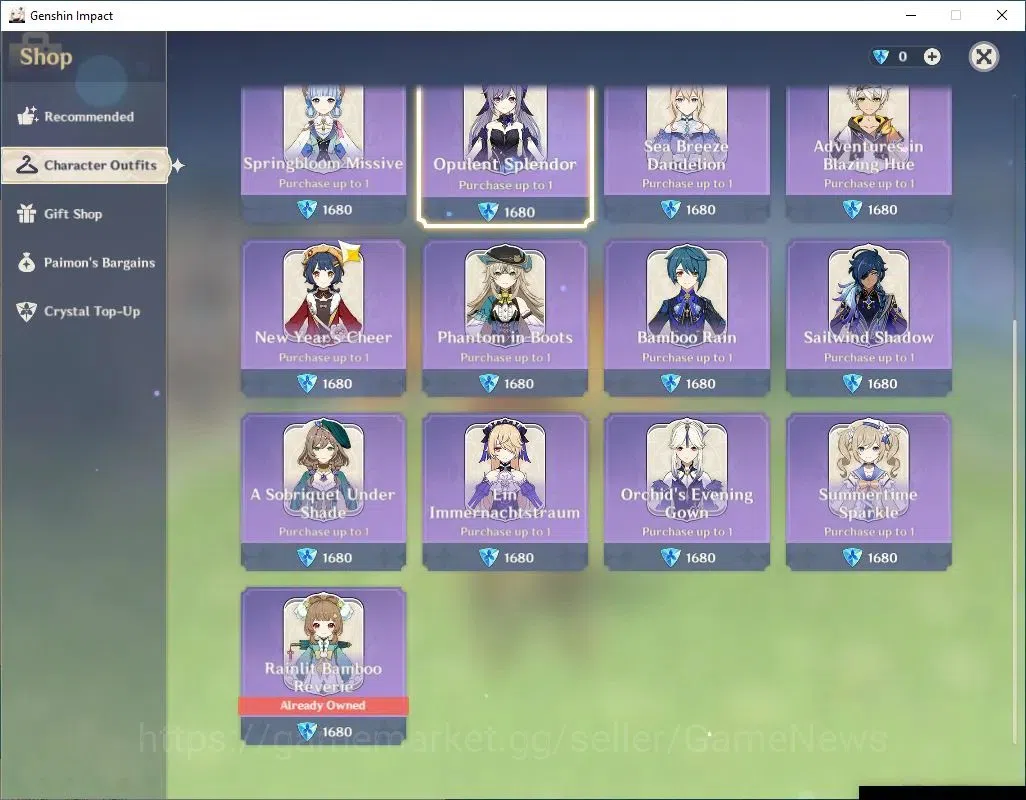Click crystal icon under New Year's Cheer
The height and width of the screenshot is (800, 1026).
tap(307, 383)
